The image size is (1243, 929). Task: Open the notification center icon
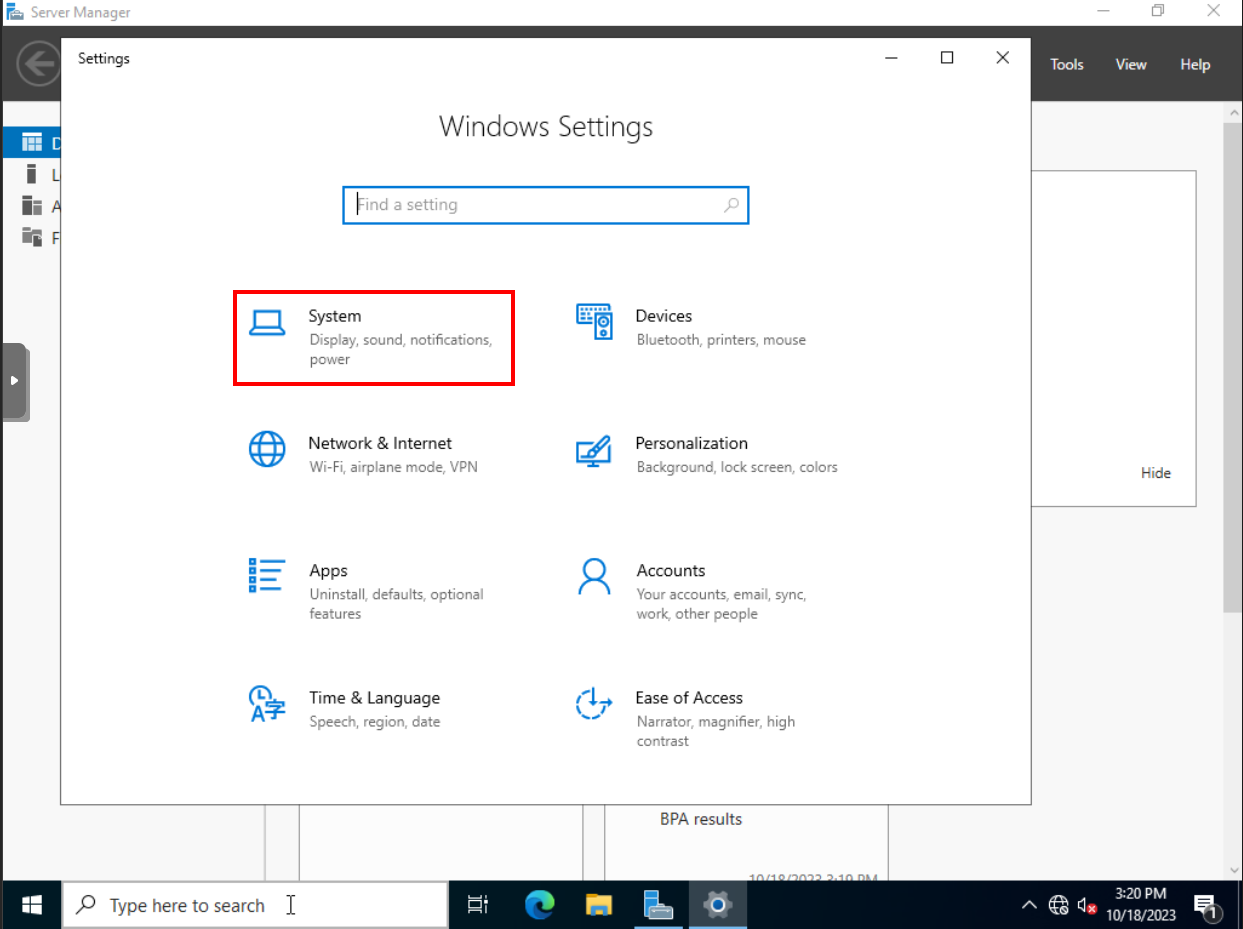click(x=1206, y=906)
